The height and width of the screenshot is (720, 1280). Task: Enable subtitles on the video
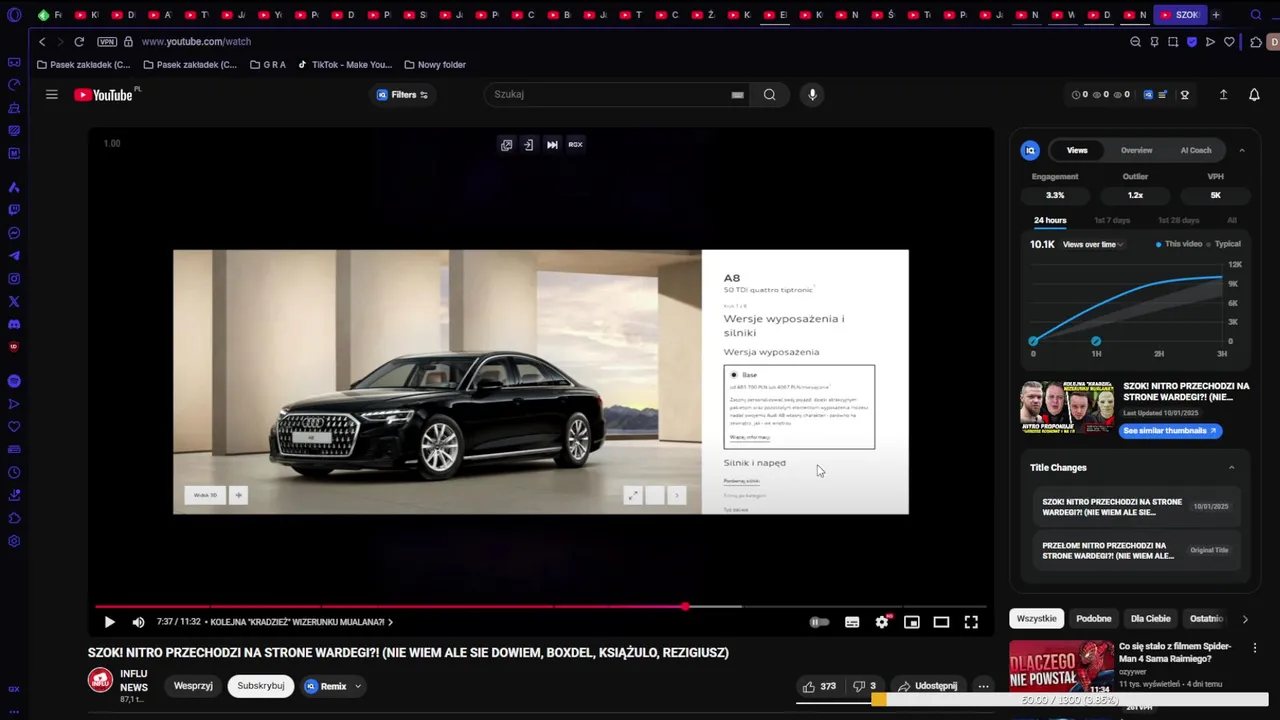click(x=852, y=622)
